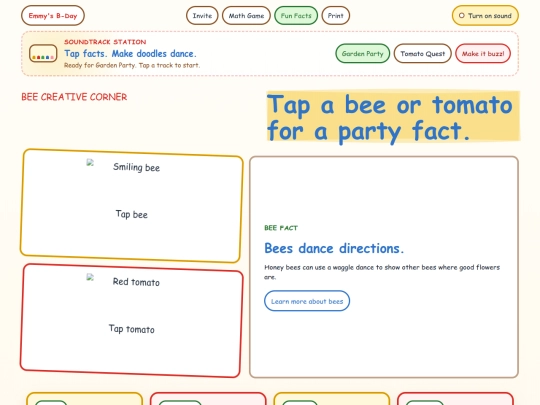Click the sound toggle circle indicator
The height and width of the screenshot is (405, 540).
click(462, 15)
